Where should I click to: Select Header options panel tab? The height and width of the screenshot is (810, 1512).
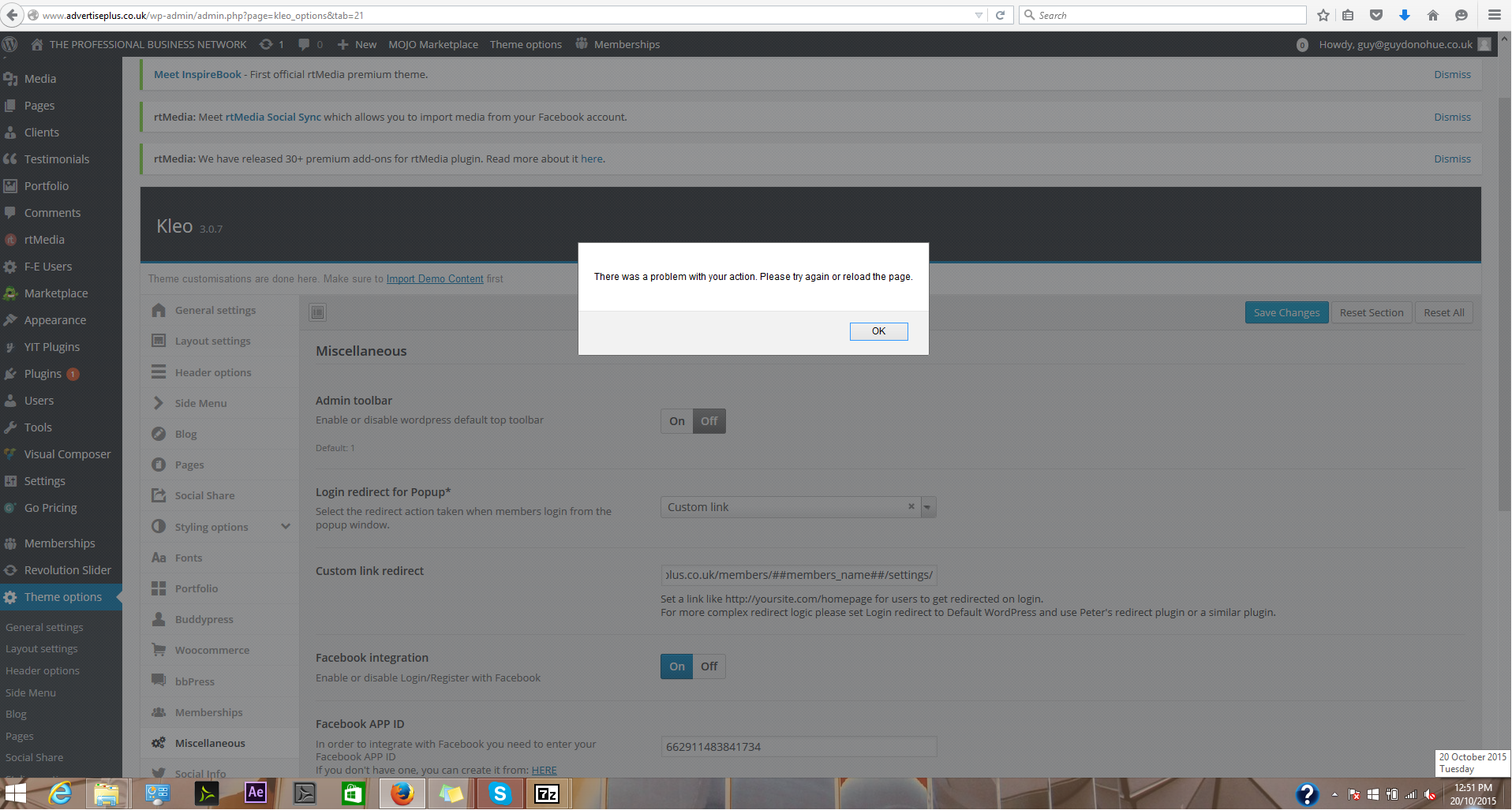point(219,372)
